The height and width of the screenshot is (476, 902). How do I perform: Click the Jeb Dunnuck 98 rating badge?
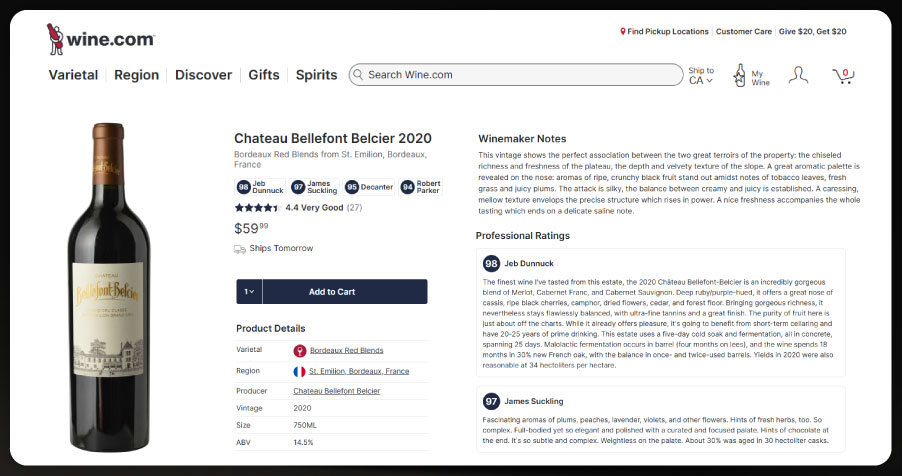pos(260,187)
